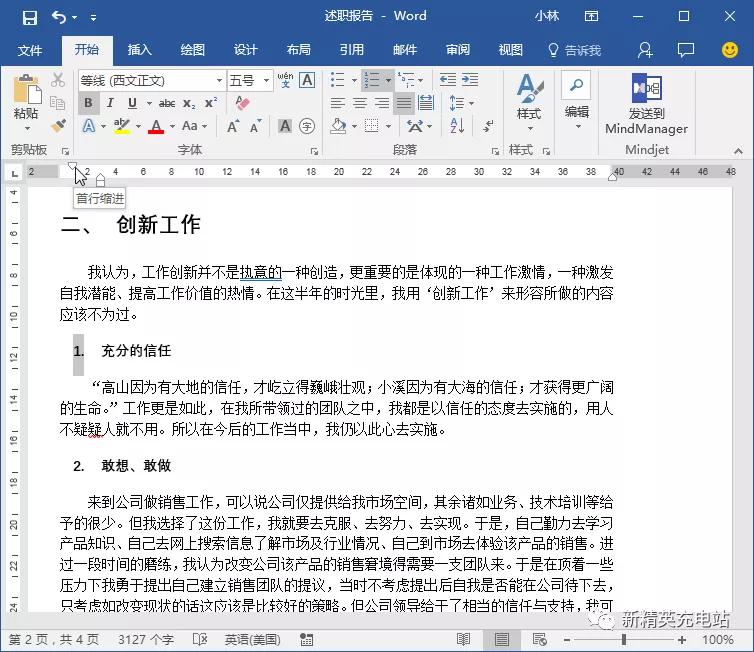Switch to the 布局 ribbon tab
This screenshot has height=652, width=754.
[x=299, y=50]
